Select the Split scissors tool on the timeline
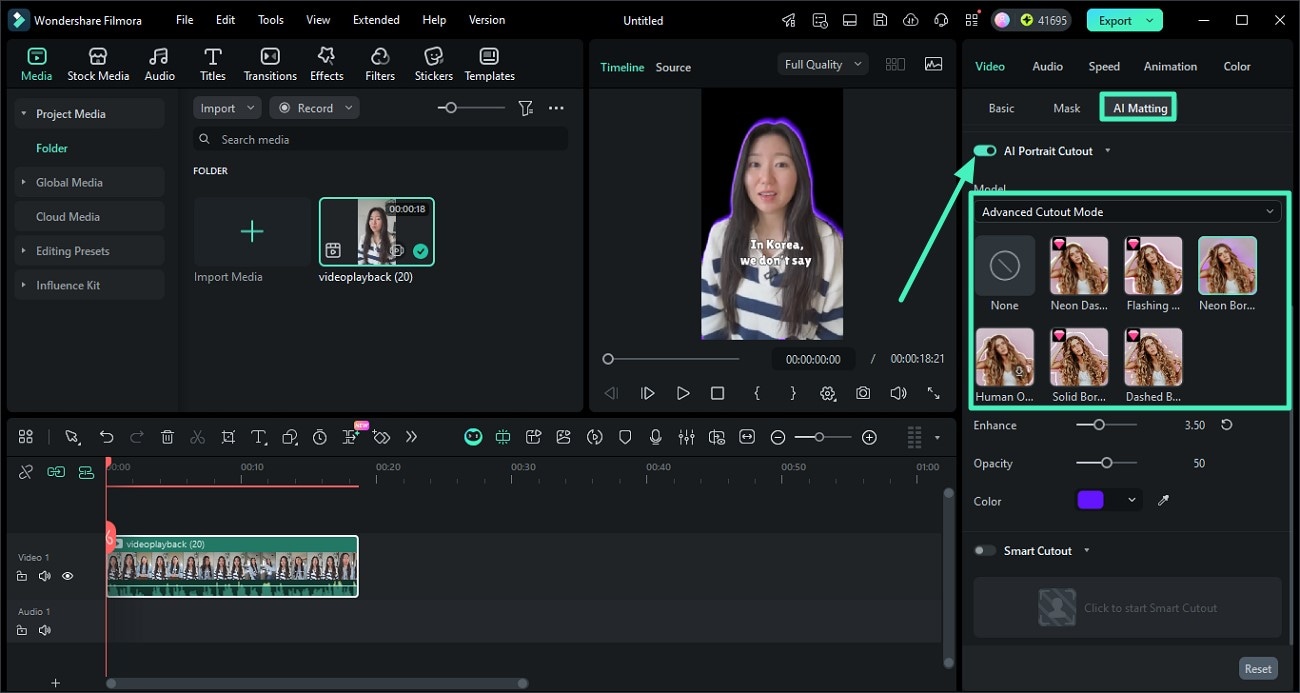Screen dimensions: 1300x693 point(197,437)
